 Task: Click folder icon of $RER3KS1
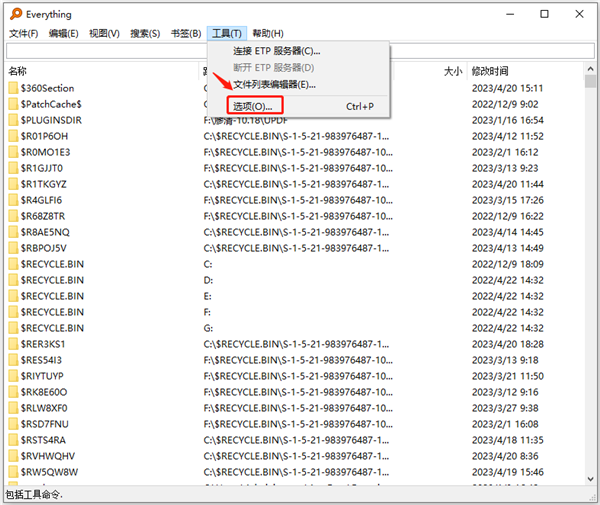click(13, 344)
